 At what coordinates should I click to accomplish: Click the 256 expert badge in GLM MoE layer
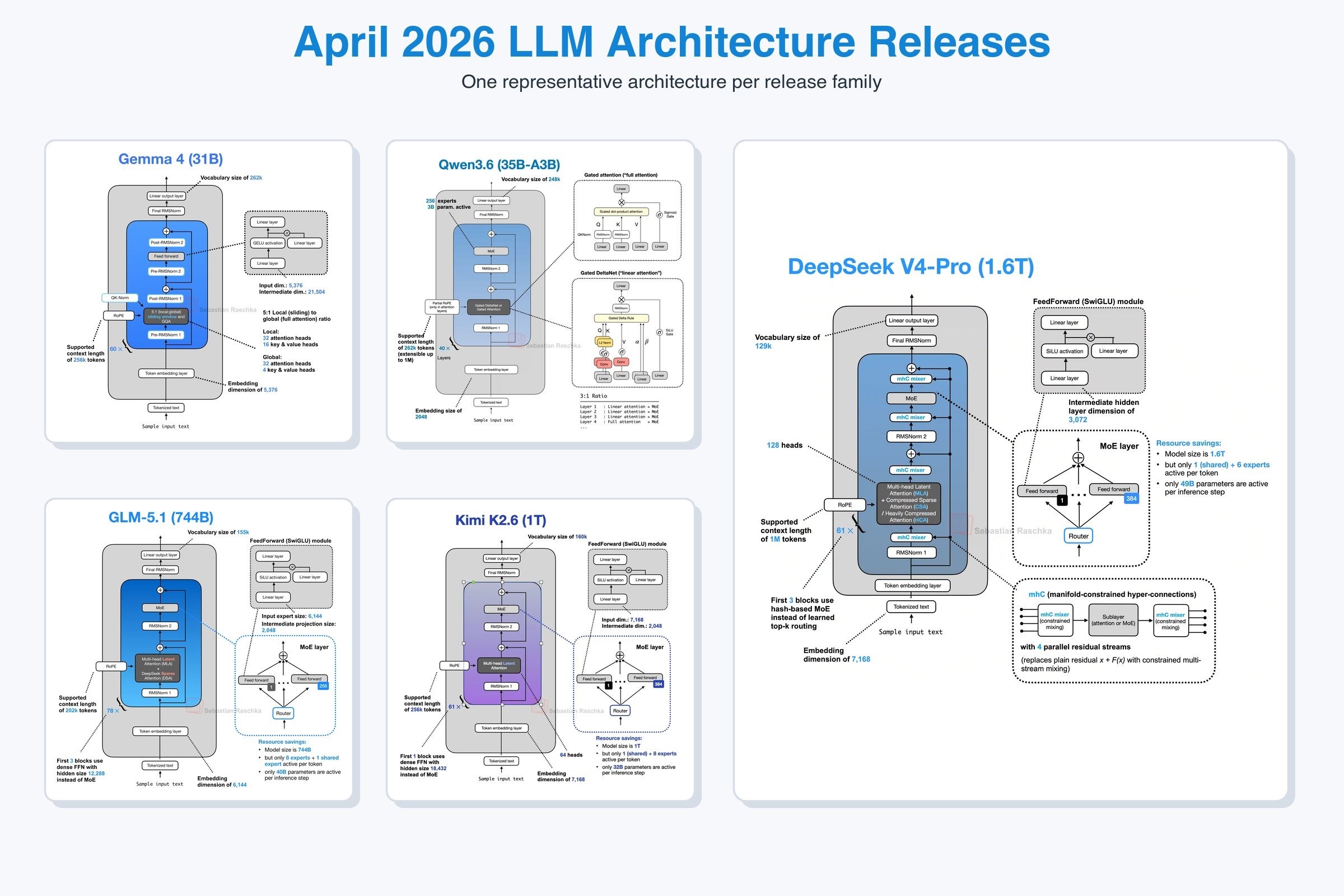323,685
